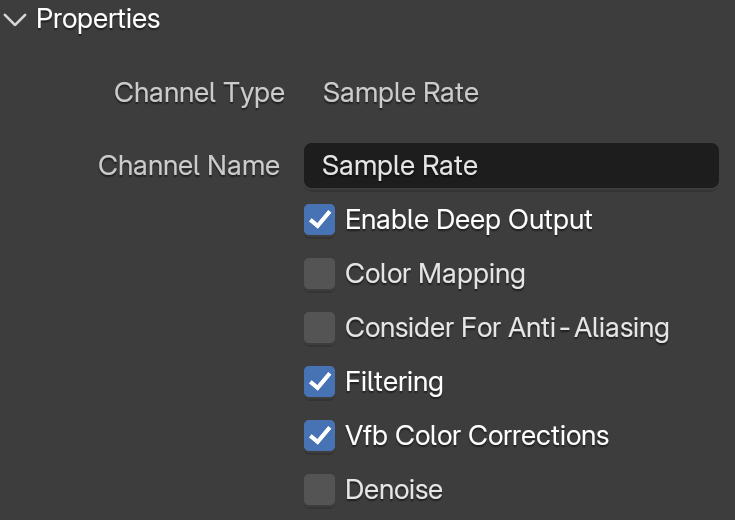Screen dimensions: 735x520
Task: Click the Denoise option label
Action: (394, 490)
